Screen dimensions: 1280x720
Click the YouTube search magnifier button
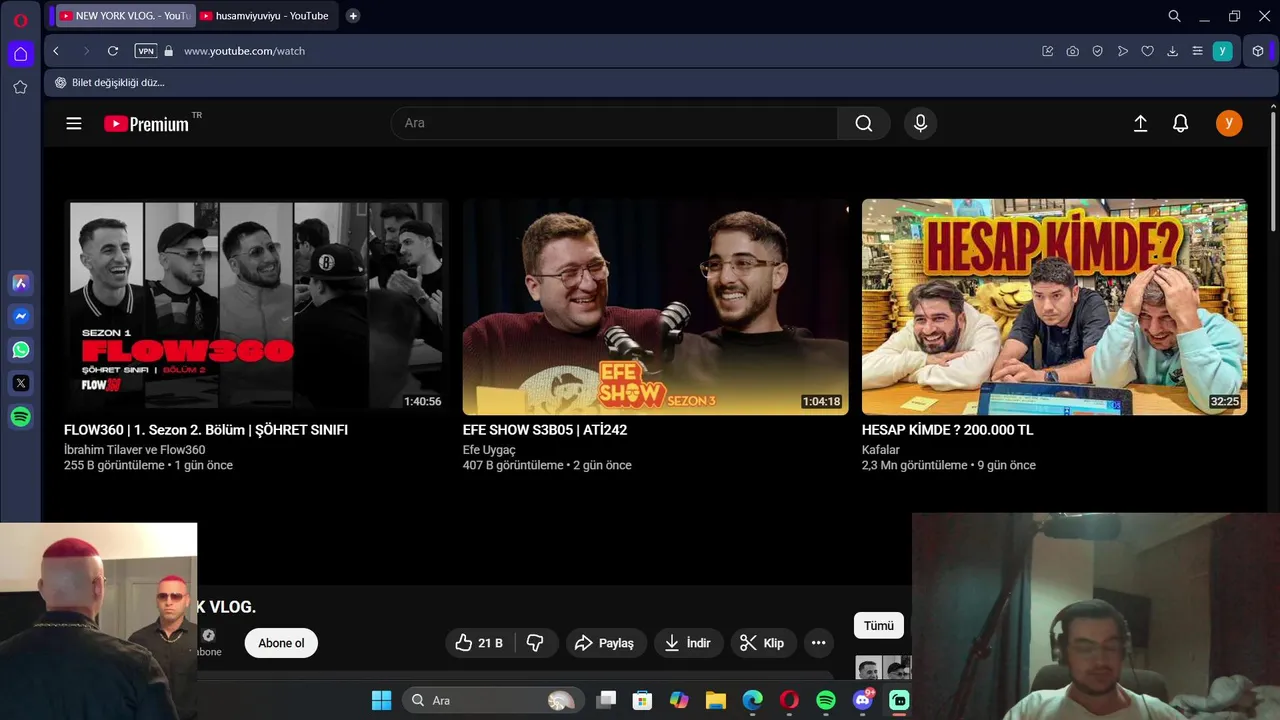pyautogui.click(x=864, y=123)
